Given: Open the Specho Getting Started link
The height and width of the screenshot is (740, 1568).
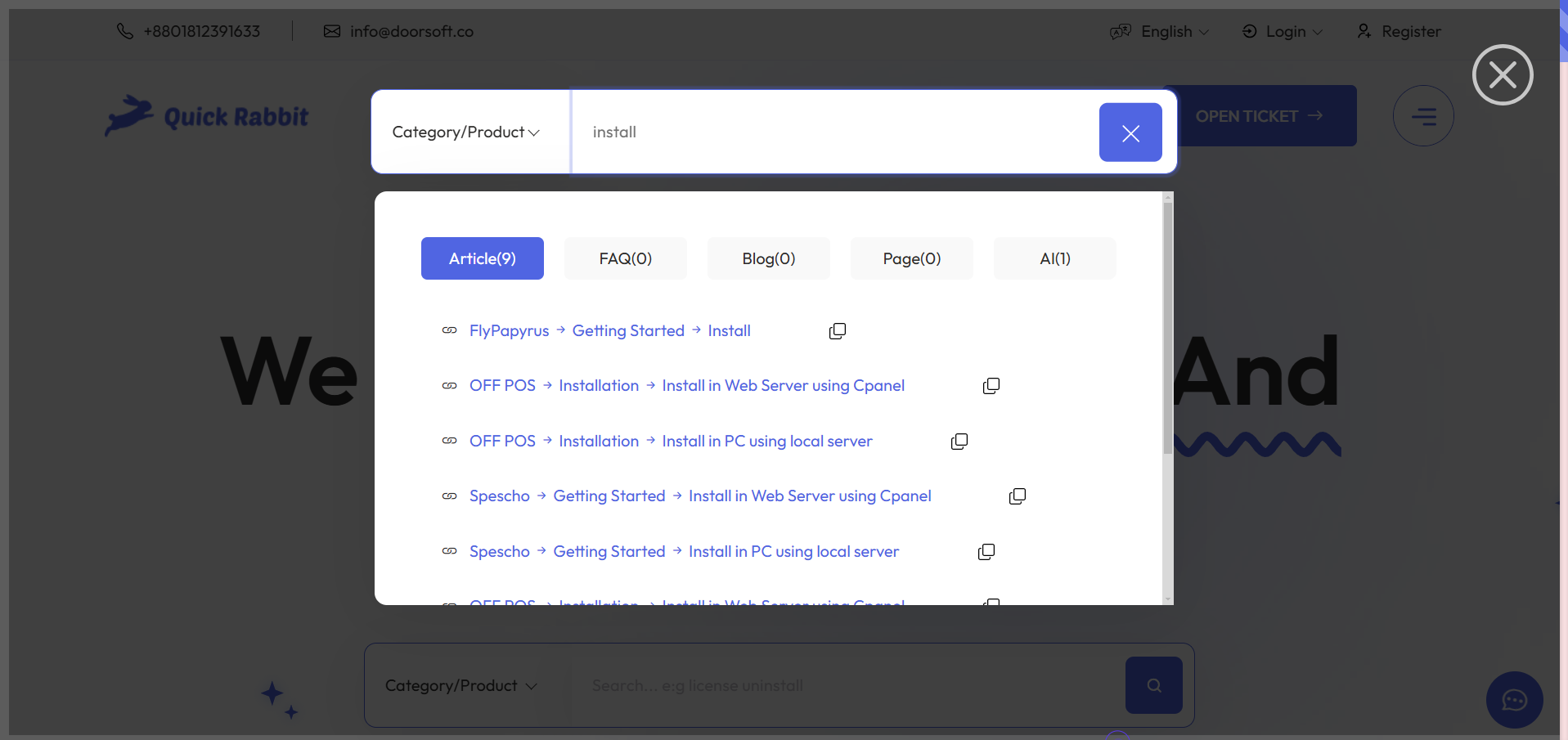Looking at the screenshot, I should point(609,496).
